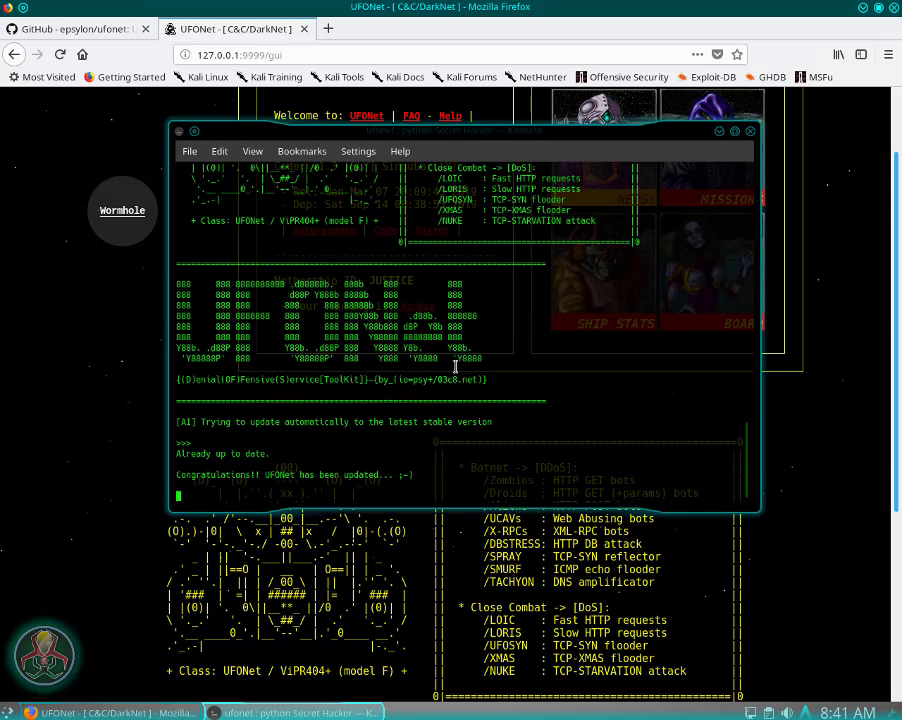Open Exploit-DB bookmark
The image size is (902, 720).
(x=707, y=77)
